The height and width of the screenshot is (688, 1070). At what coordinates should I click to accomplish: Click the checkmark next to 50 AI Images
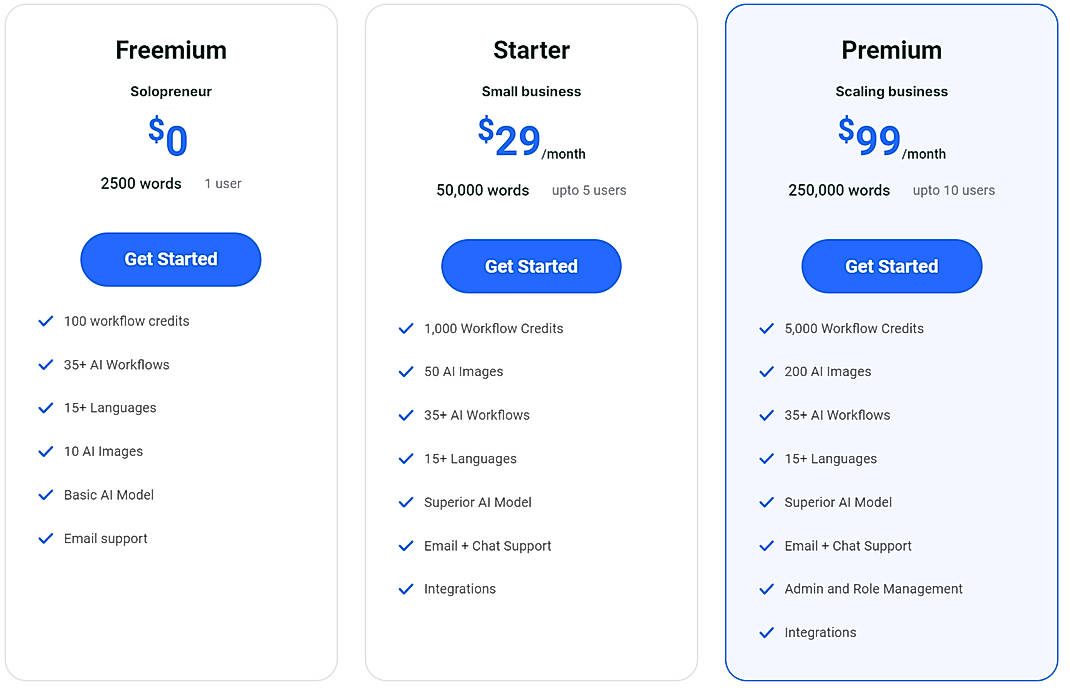(x=406, y=371)
